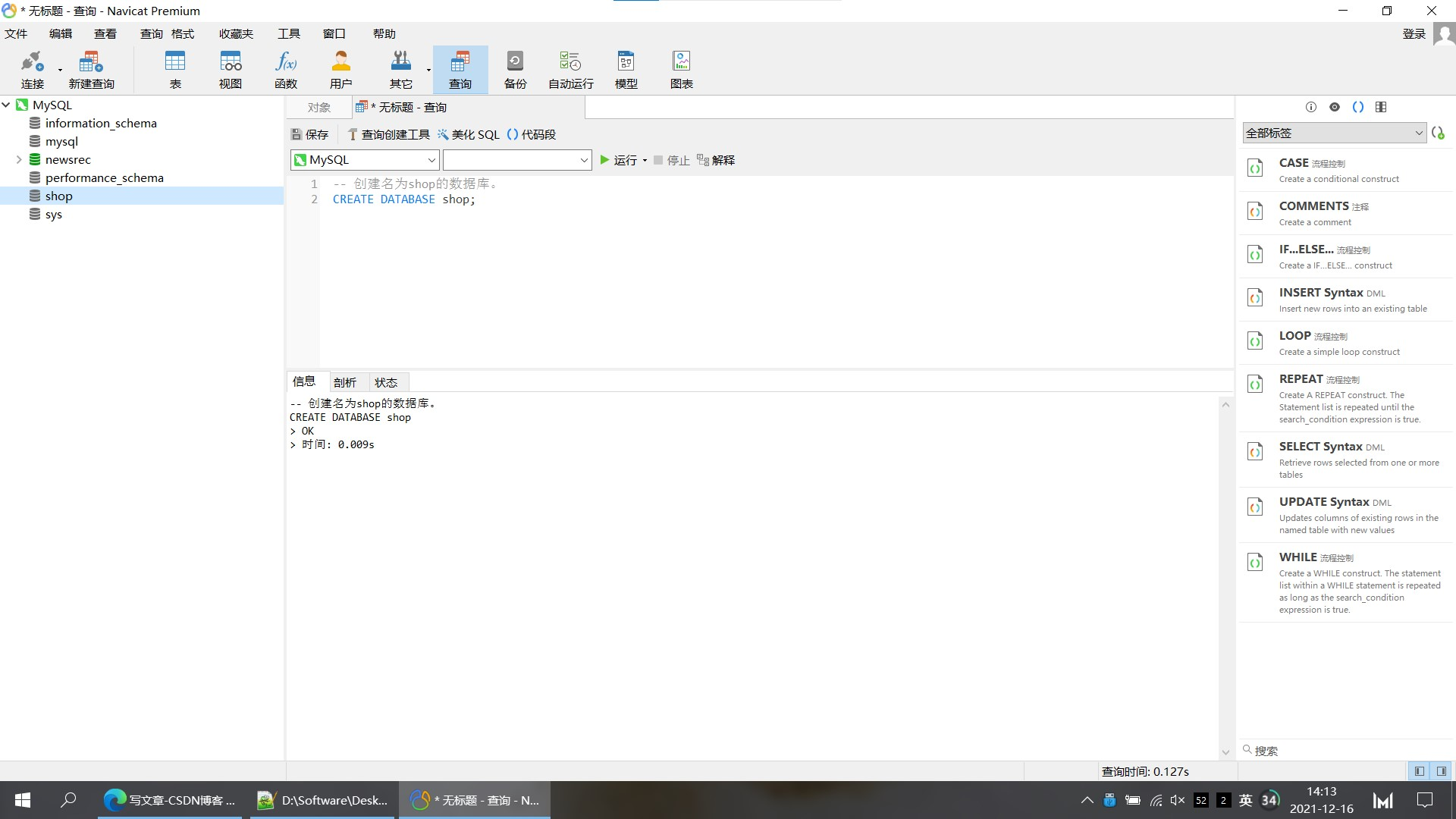Click the 美化 SQL button
This screenshot has height=819, width=1456.
tap(468, 134)
